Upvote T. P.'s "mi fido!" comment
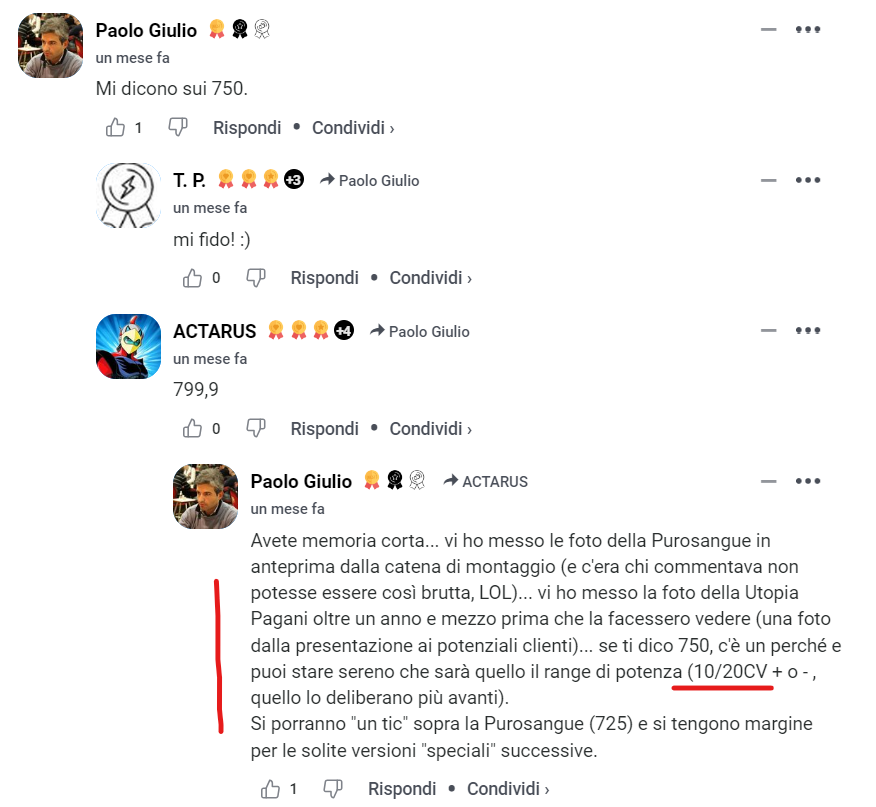 (x=192, y=278)
